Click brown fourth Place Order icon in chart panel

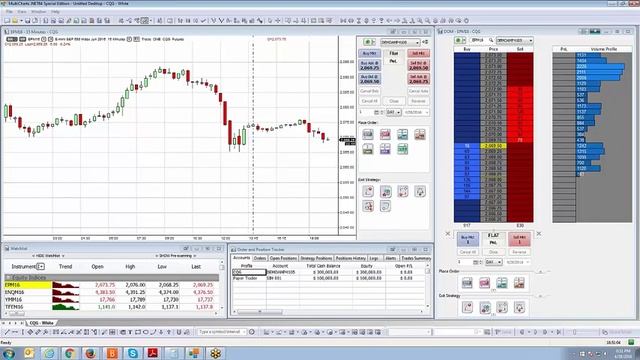pos(420,134)
